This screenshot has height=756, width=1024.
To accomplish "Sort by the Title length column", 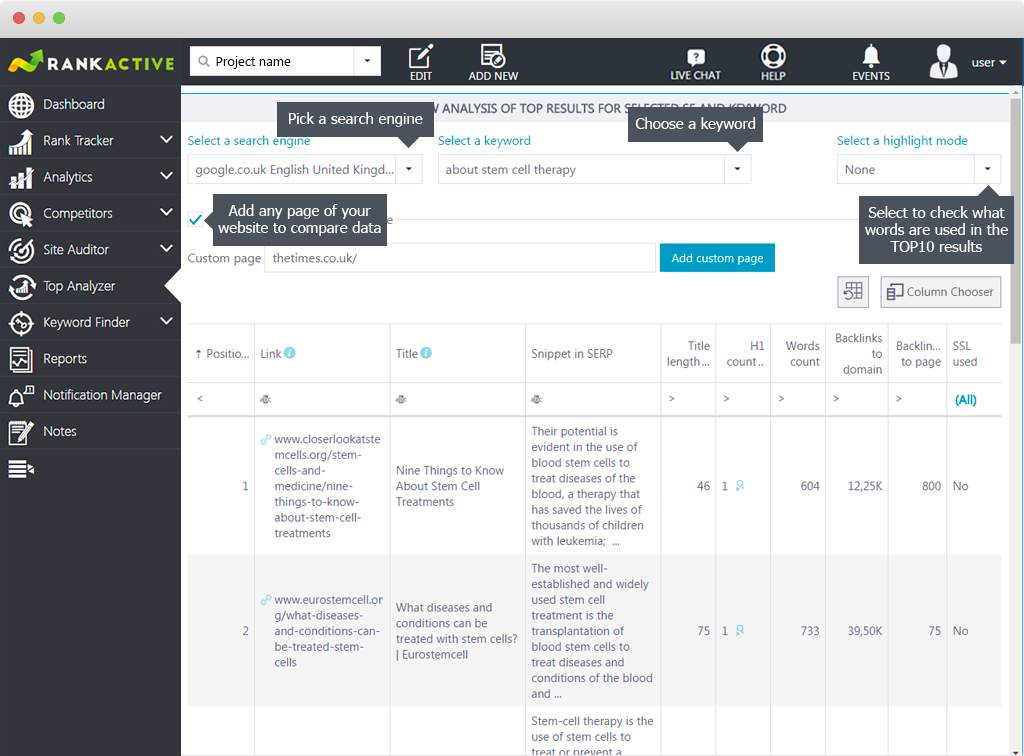I will 688,354.
